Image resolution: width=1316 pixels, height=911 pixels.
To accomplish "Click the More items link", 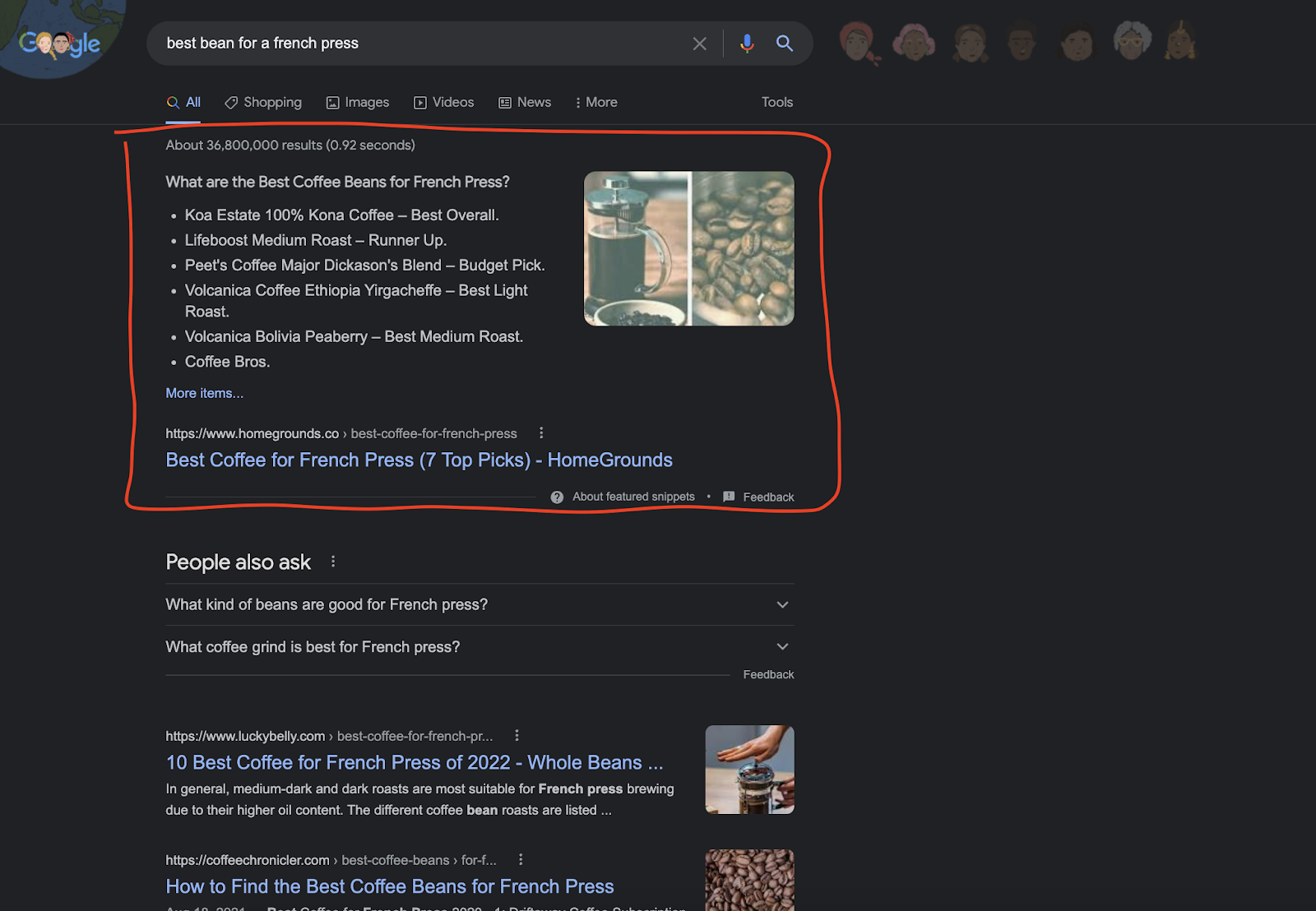I will [x=205, y=393].
